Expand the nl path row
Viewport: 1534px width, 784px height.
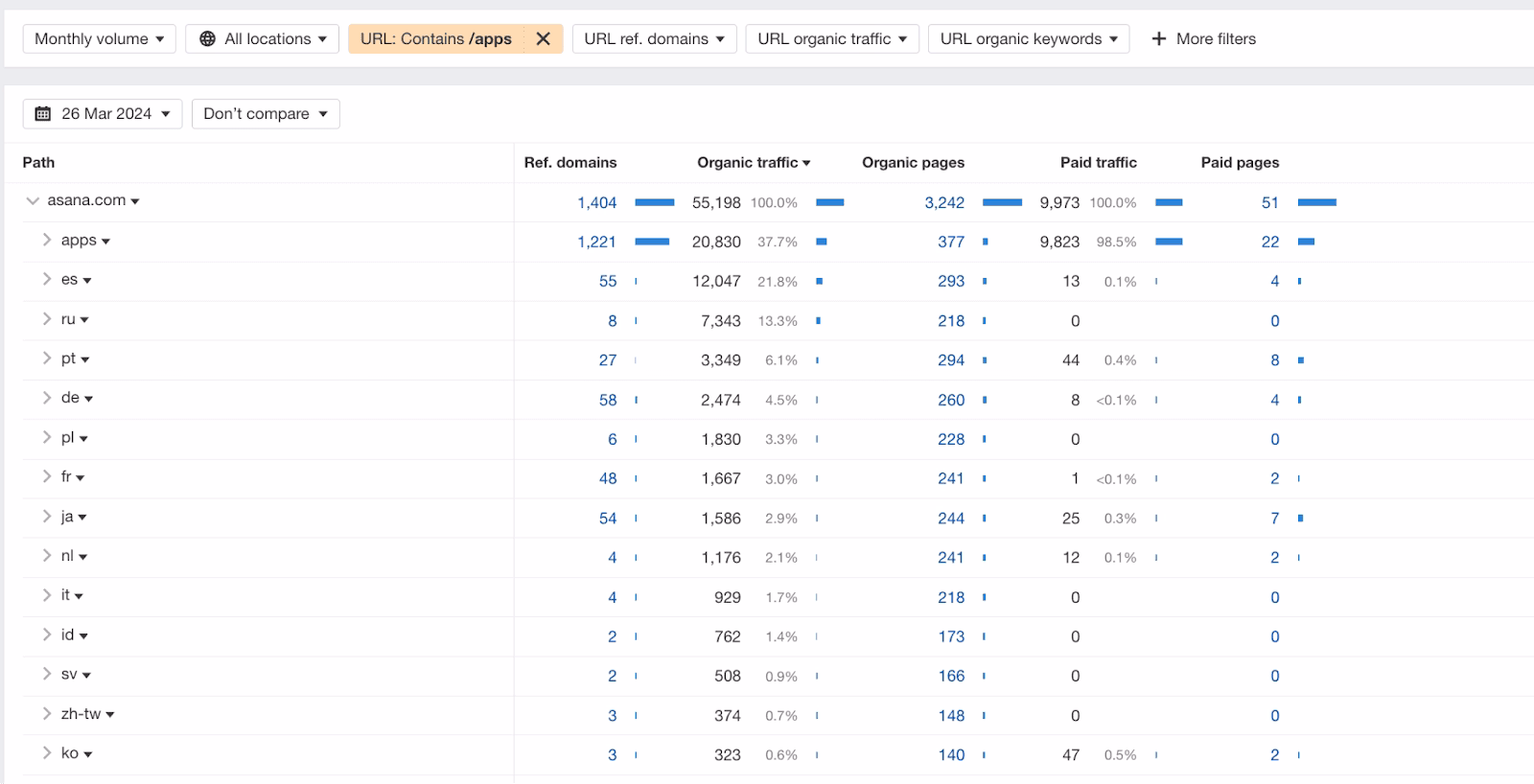pyautogui.click(x=46, y=556)
